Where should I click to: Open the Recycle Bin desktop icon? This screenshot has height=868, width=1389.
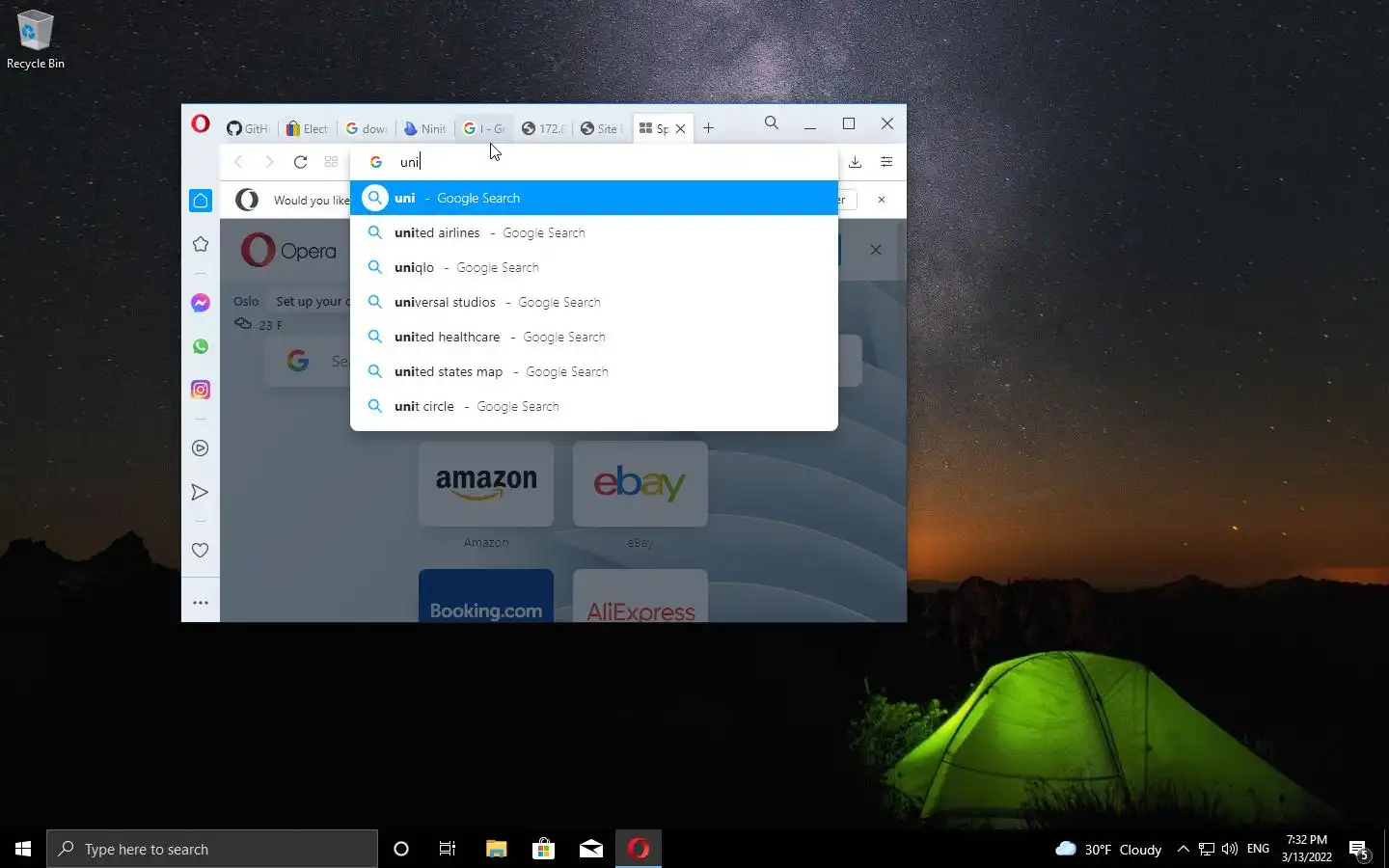coord(36,40)
